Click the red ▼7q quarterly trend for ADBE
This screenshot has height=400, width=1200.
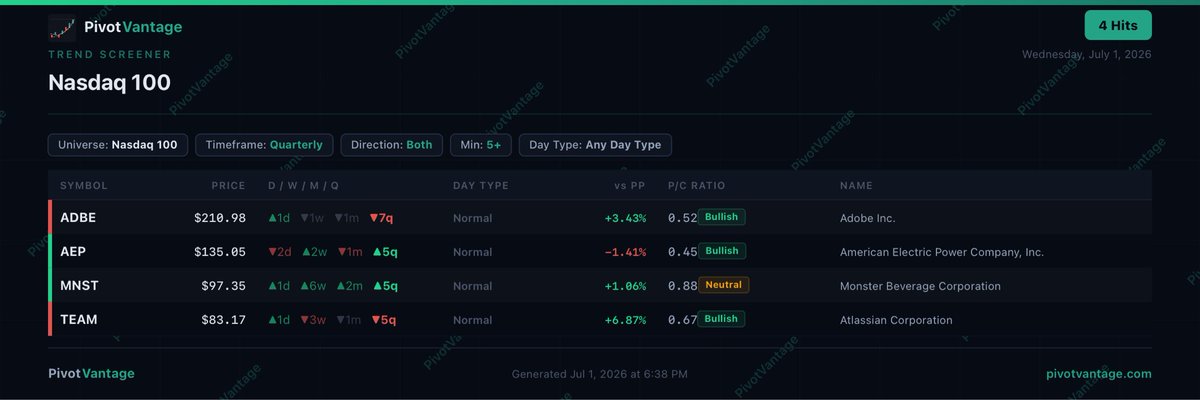click(381, 218)
